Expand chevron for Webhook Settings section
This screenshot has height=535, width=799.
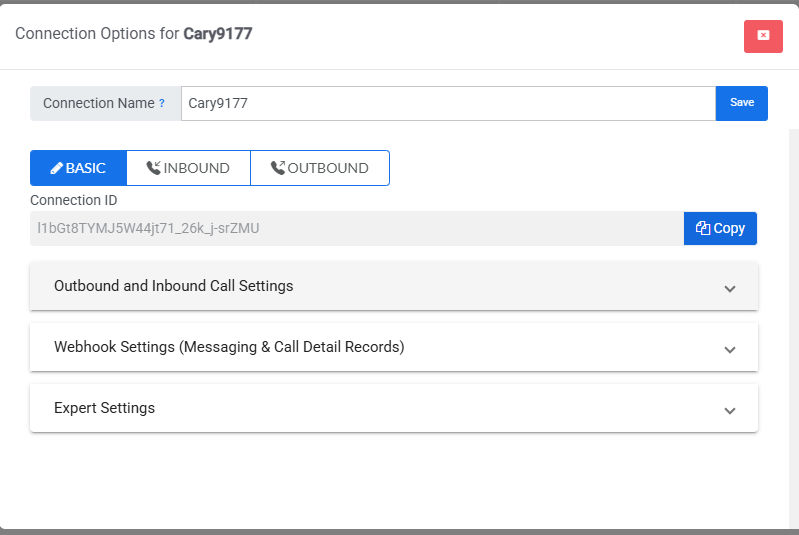[729, 349]
